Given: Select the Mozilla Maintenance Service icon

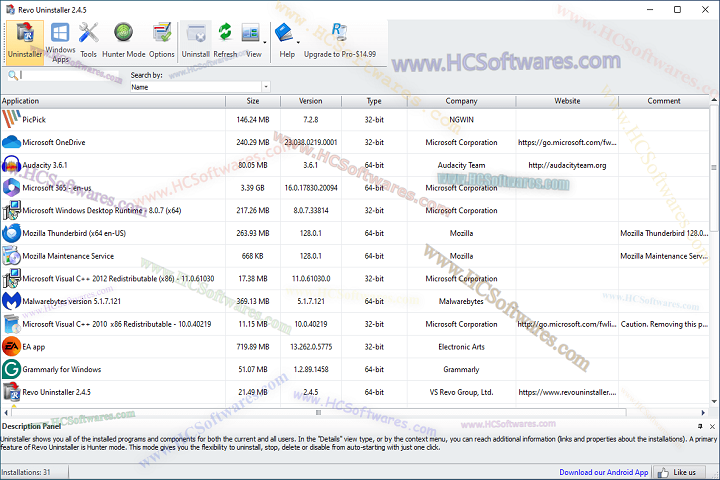Looking at the screenshot, I should tap(11, 256).
